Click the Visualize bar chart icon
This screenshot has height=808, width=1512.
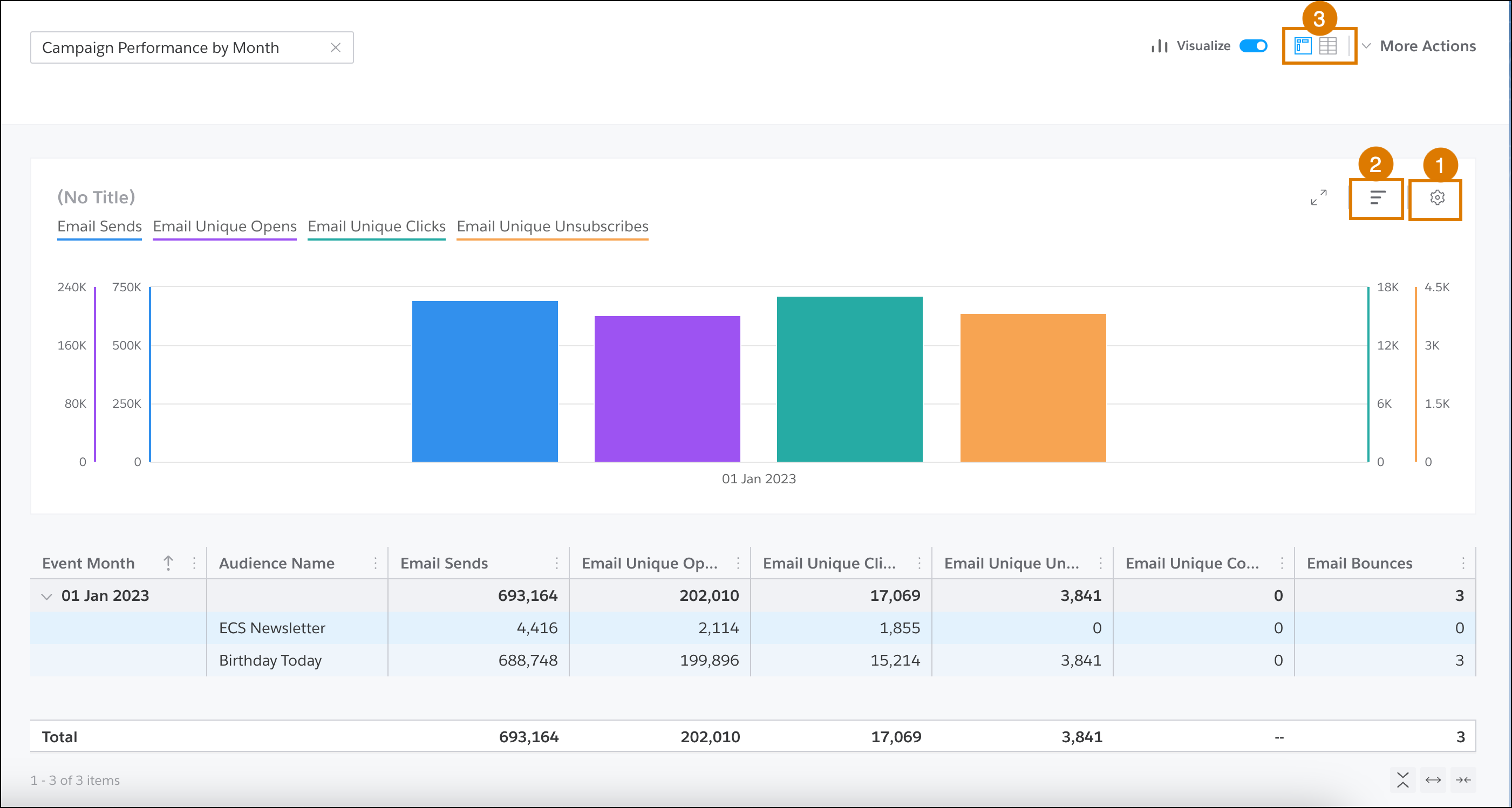[x=1159, y=46]
